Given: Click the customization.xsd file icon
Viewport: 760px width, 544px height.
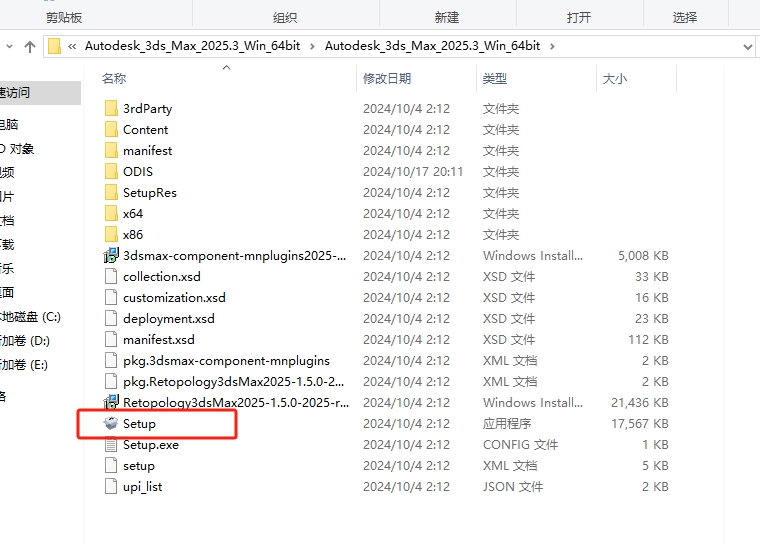Looking at the screenshot, I should tap(111, 297).
